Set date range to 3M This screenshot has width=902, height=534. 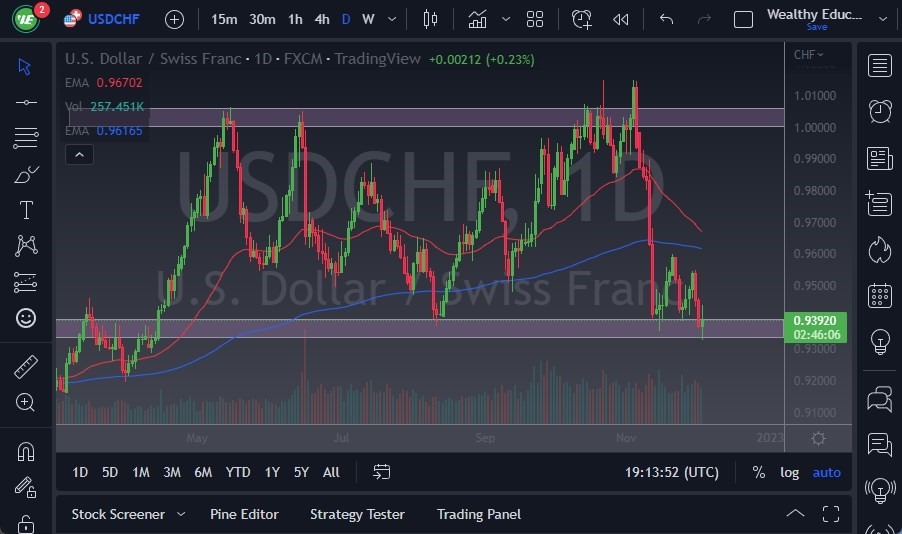click(172, 472)
